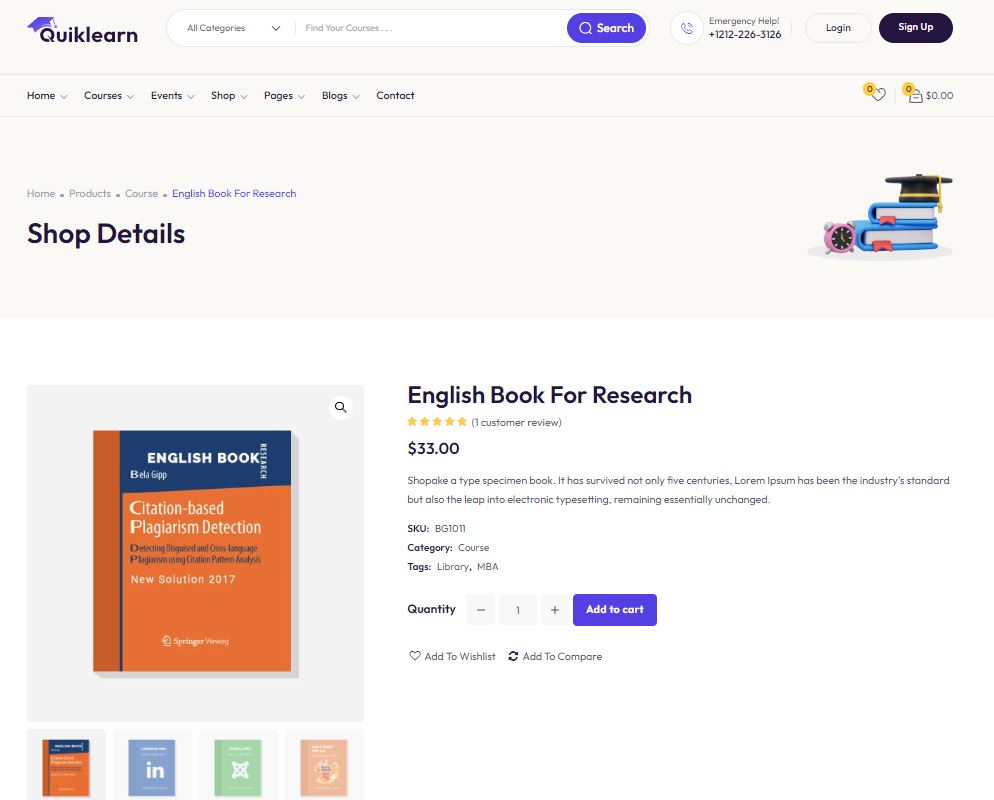Click the main English Book product image
Viewport: 994px width, 800px height.
(x=195, y=553)
